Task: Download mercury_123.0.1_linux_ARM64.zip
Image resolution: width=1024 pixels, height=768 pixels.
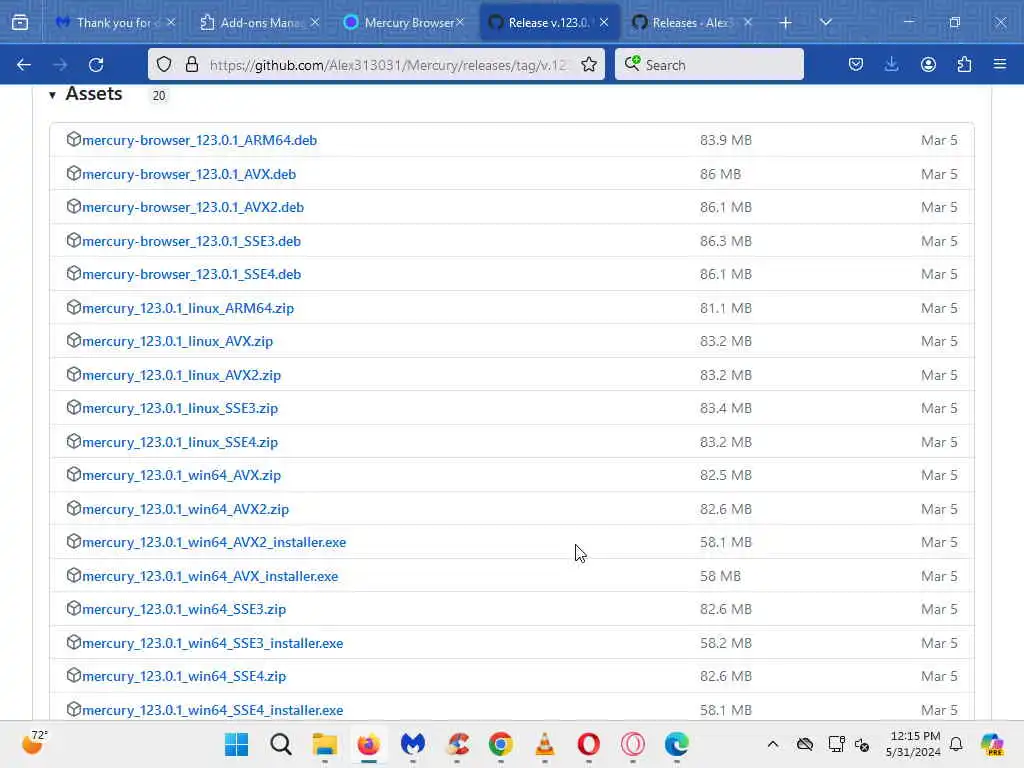Action: 188,308
